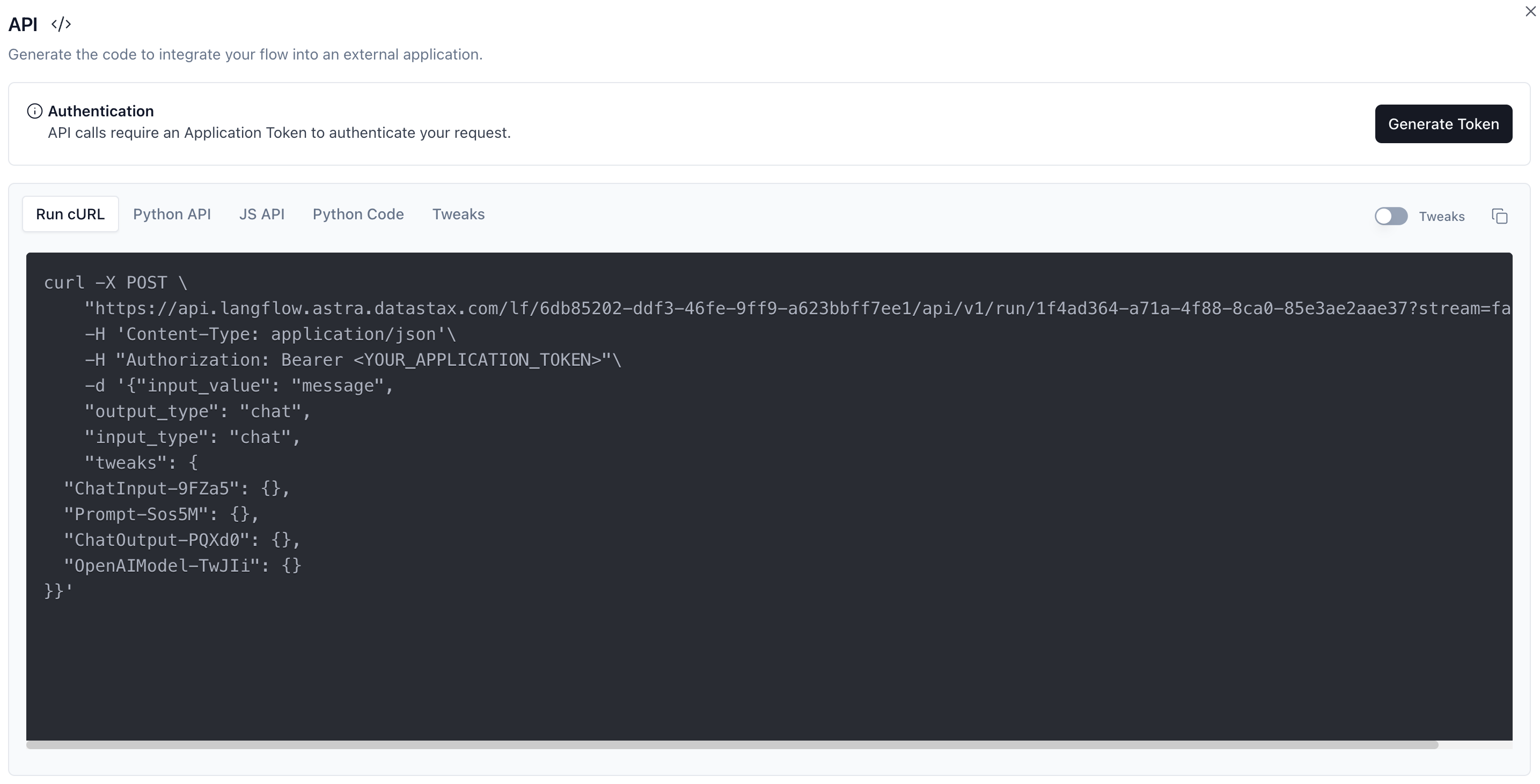
Task: Click the API code brackets icon
Action: (61, 24)
